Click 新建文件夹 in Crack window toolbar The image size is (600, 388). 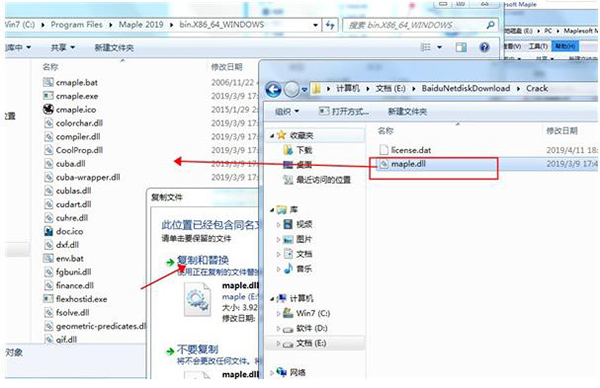tap(407, 112)
